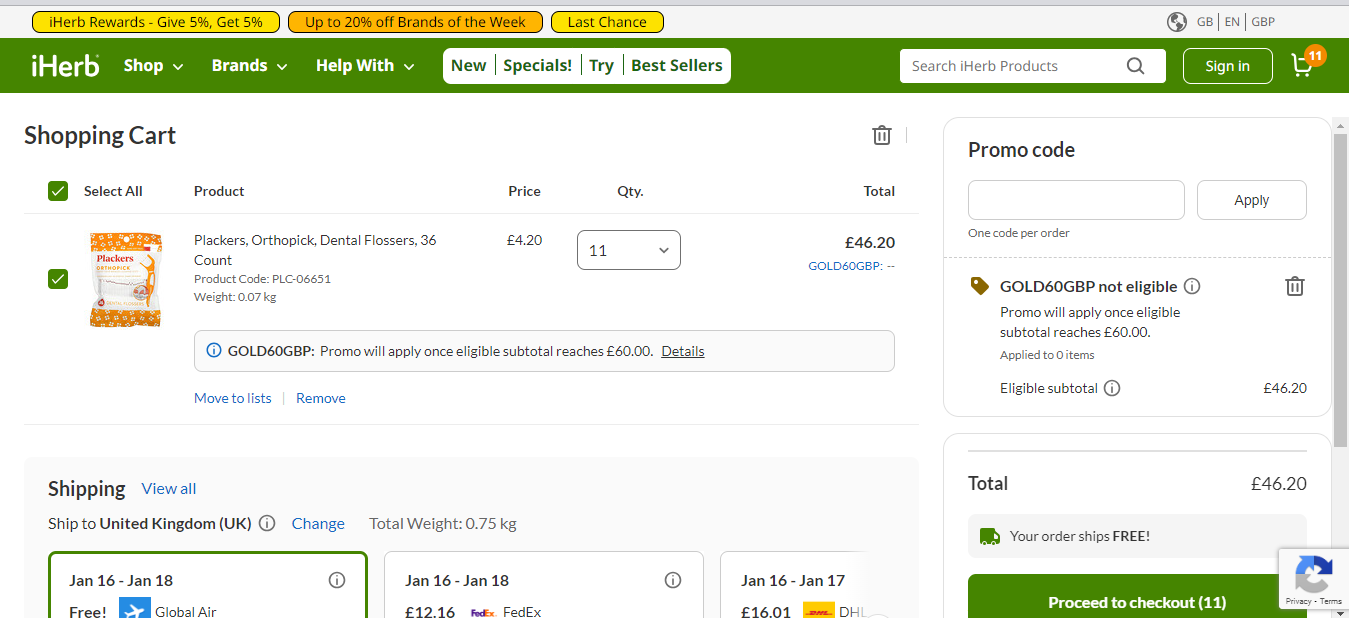Open info icon beside GOLD60GBP not eligible
The height and width of the screenshot is (618, 1349).
click(1192, 286)
